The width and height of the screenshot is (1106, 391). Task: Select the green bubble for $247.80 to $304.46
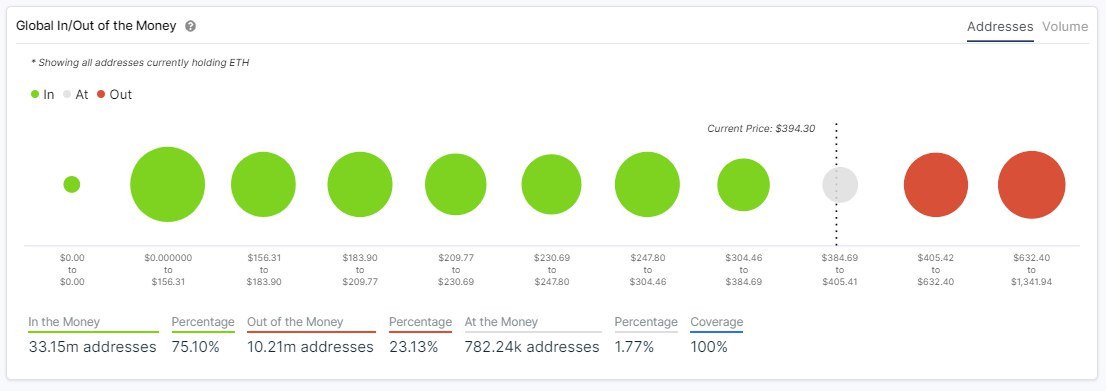pos(648,184)
